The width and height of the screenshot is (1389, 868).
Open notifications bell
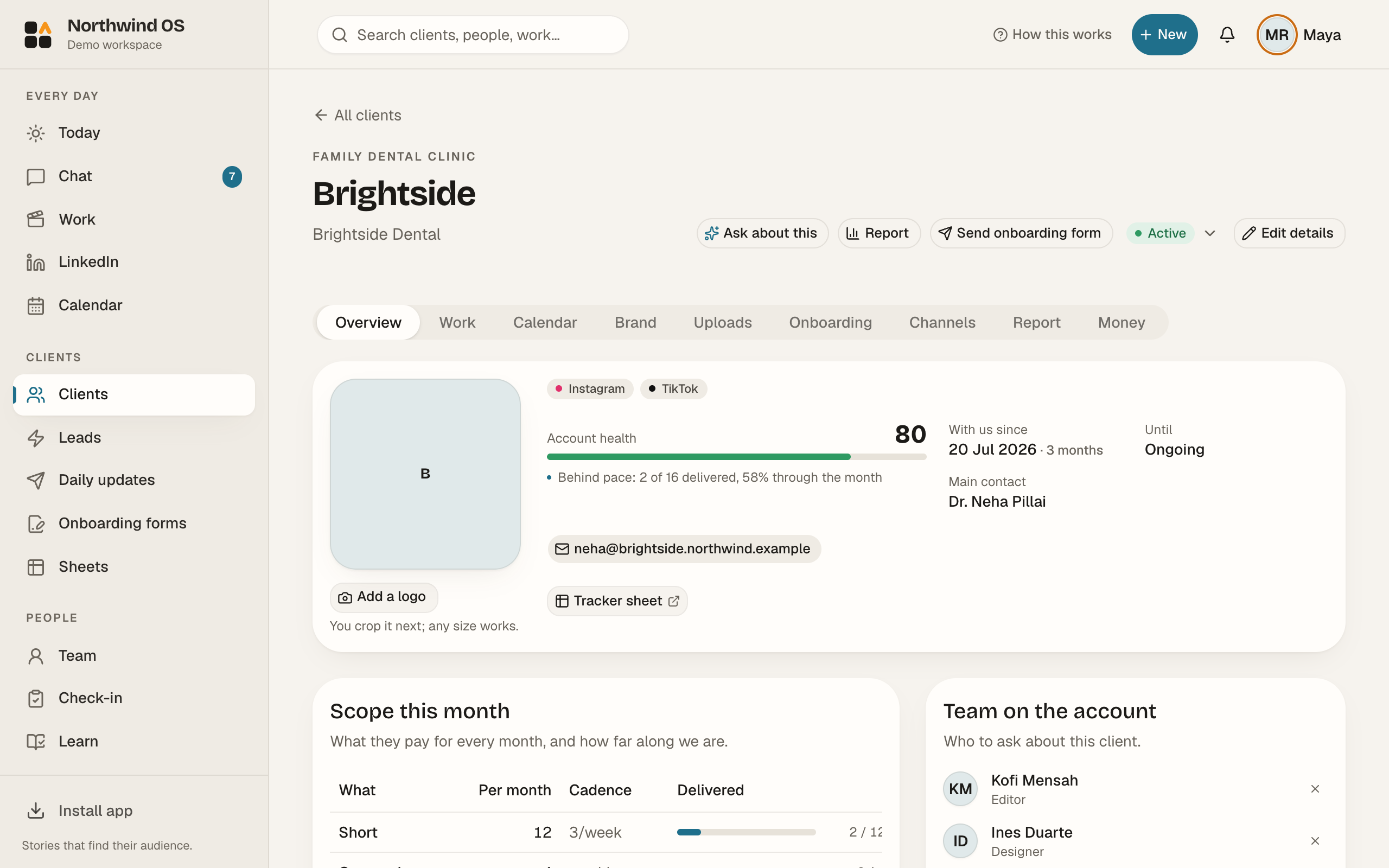coord(1227,35)
